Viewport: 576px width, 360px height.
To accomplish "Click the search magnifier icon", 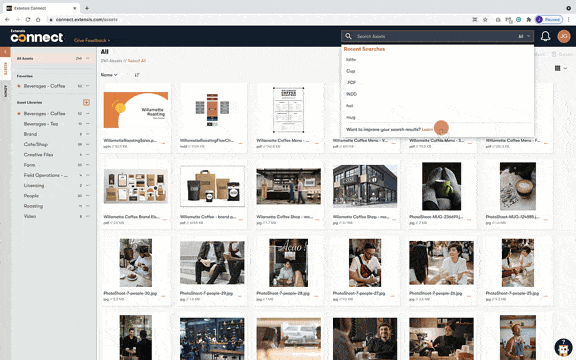I will [348, 36].
